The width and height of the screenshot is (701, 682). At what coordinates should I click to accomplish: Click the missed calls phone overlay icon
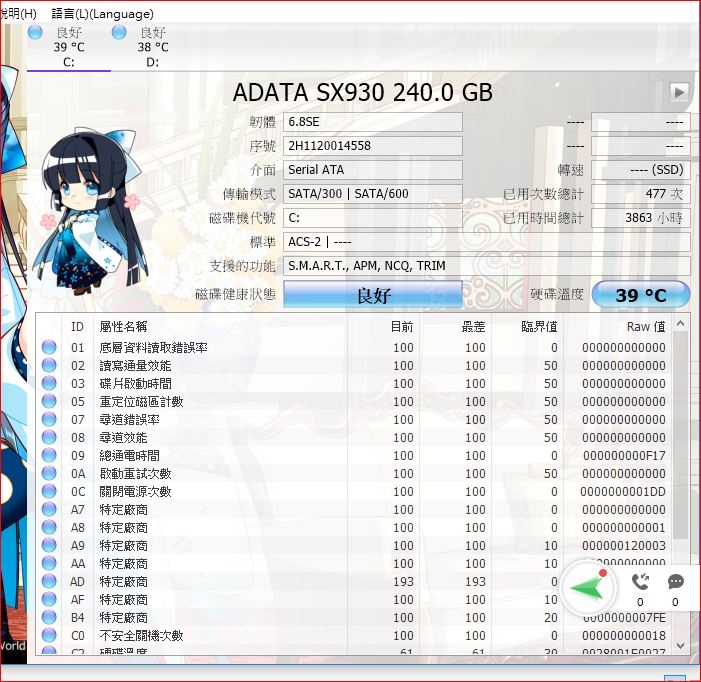[x=640, y=581]
